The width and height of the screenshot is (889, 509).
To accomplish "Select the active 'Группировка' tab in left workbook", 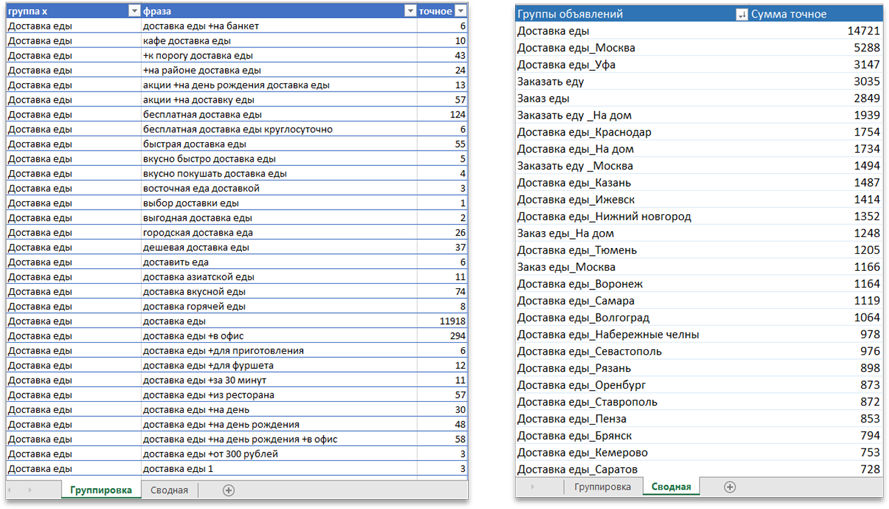I will point(99,490).
